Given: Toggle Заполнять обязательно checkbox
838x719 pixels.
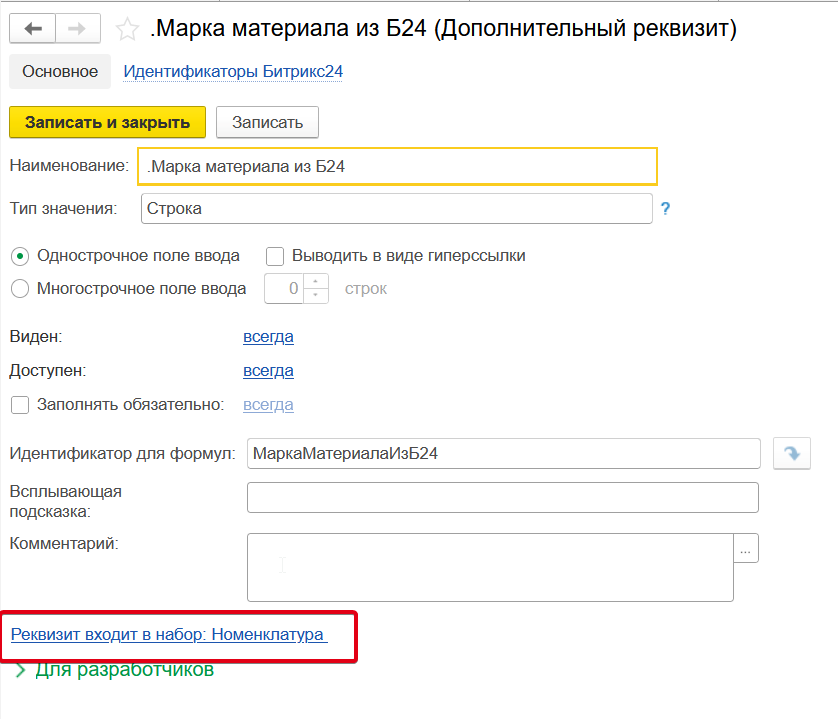Looking at the screenshot, I should pyautogui.click(x=19, y=405).
